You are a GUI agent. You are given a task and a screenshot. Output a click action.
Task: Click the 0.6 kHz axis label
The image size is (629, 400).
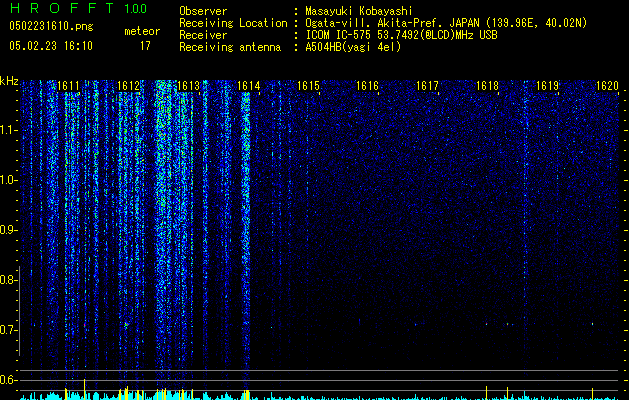tap(9, 380)
